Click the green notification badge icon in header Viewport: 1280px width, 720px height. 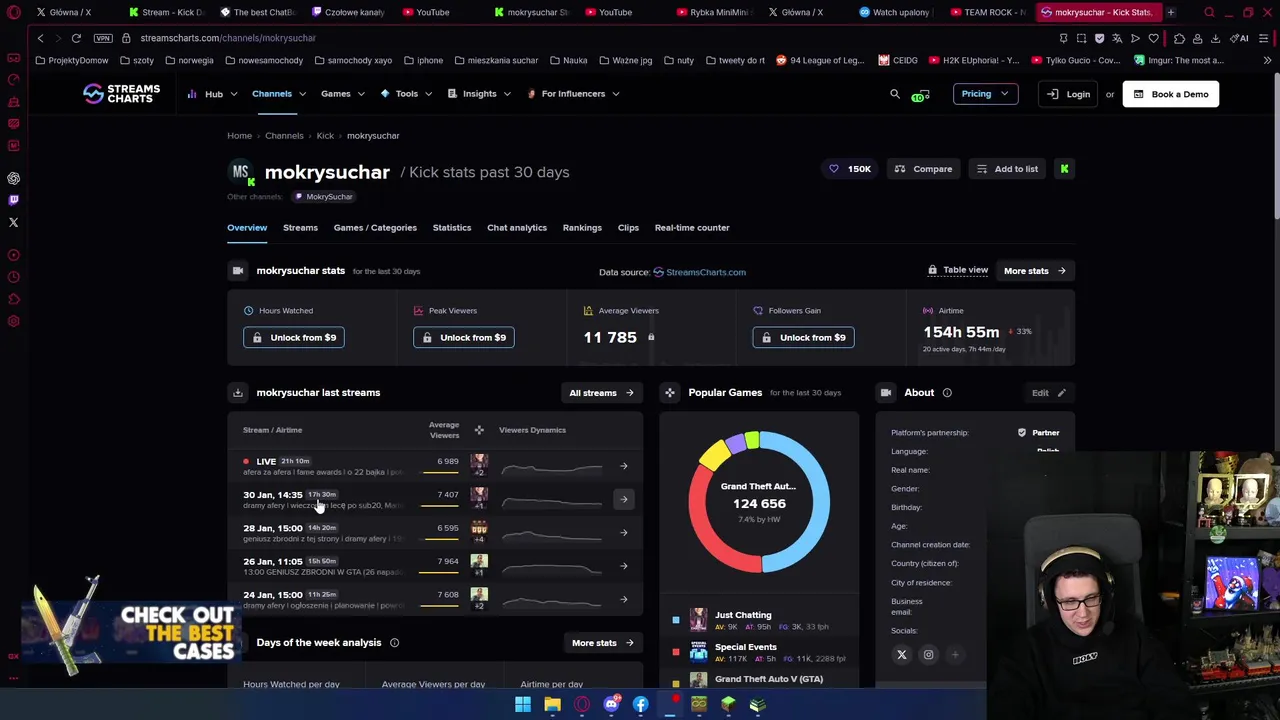(920, 95)
